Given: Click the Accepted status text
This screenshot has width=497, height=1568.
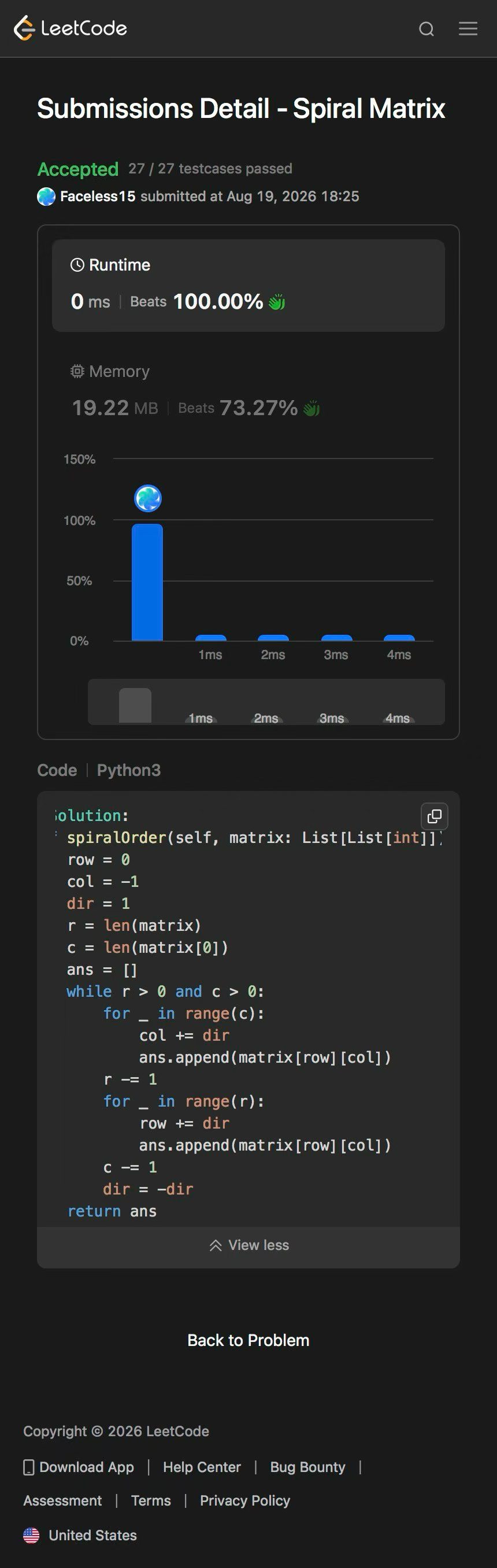Looking at the screenshot, I should (78, 169).
